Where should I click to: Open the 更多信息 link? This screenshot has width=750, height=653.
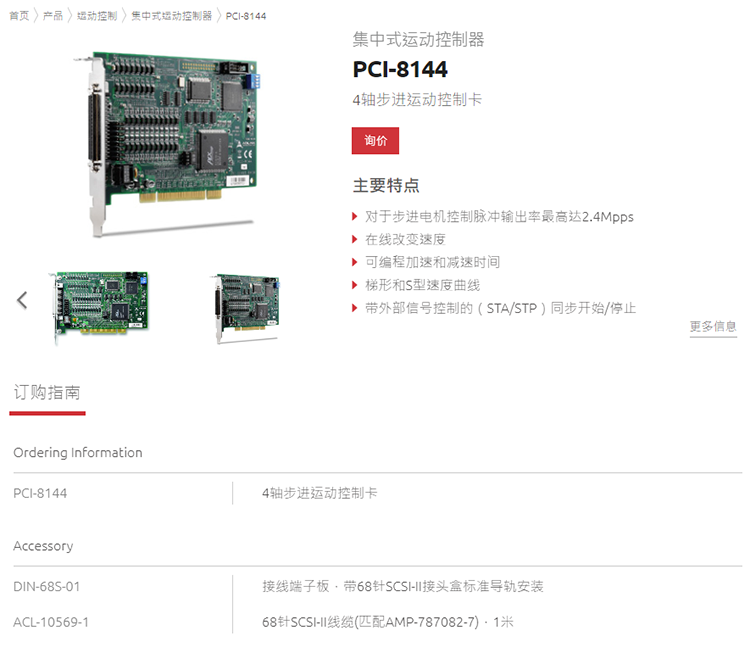click(x=713, y=327)
